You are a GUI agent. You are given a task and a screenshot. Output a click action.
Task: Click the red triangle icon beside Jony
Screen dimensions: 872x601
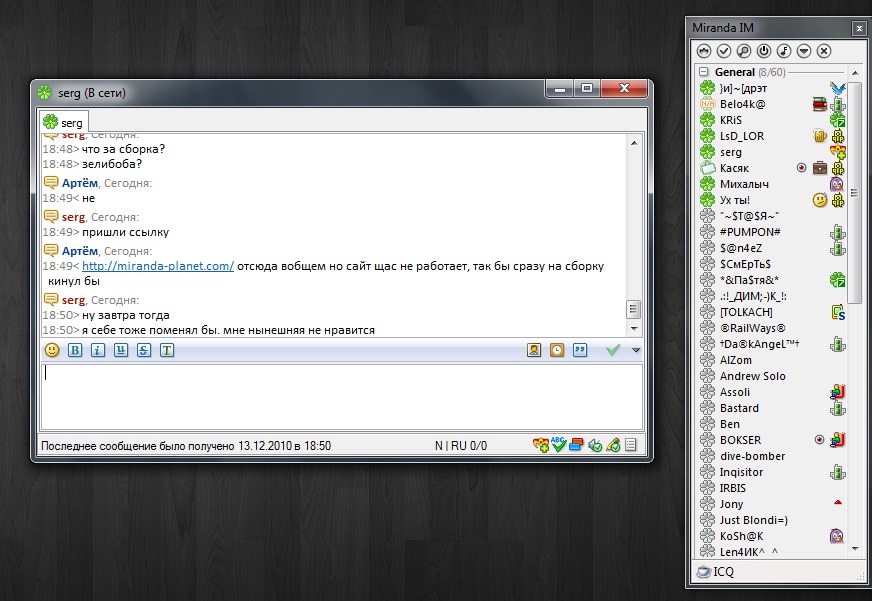838,503
